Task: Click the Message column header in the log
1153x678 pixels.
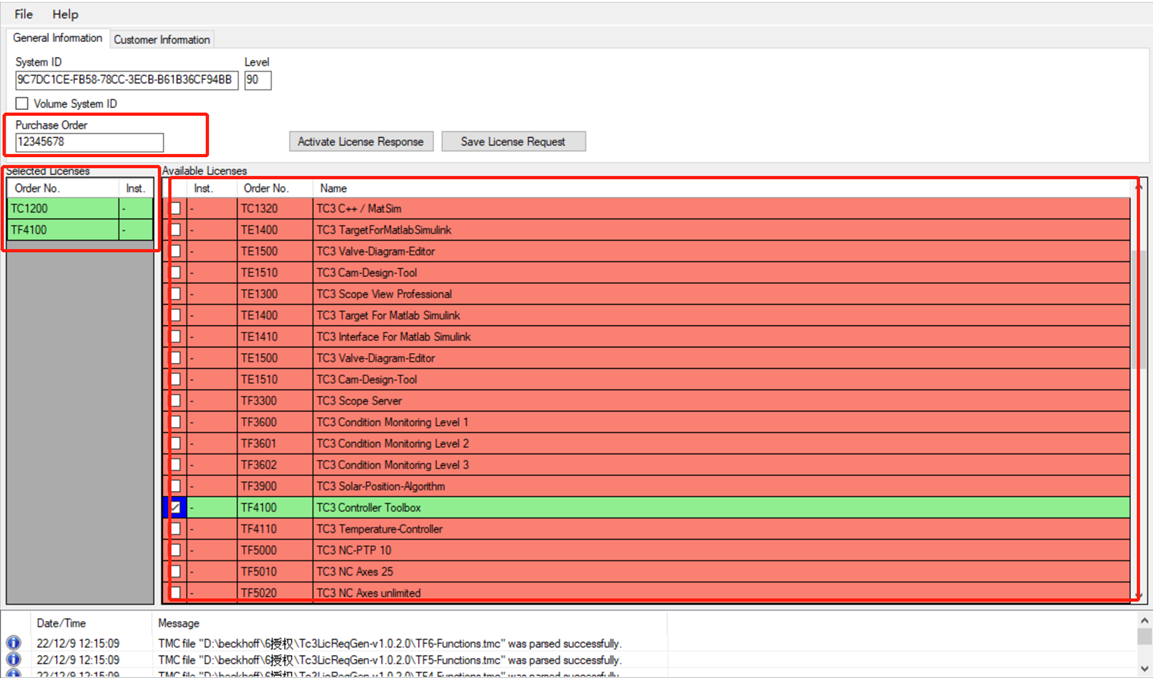Action: pyautogui.click(x=410, y=623)
